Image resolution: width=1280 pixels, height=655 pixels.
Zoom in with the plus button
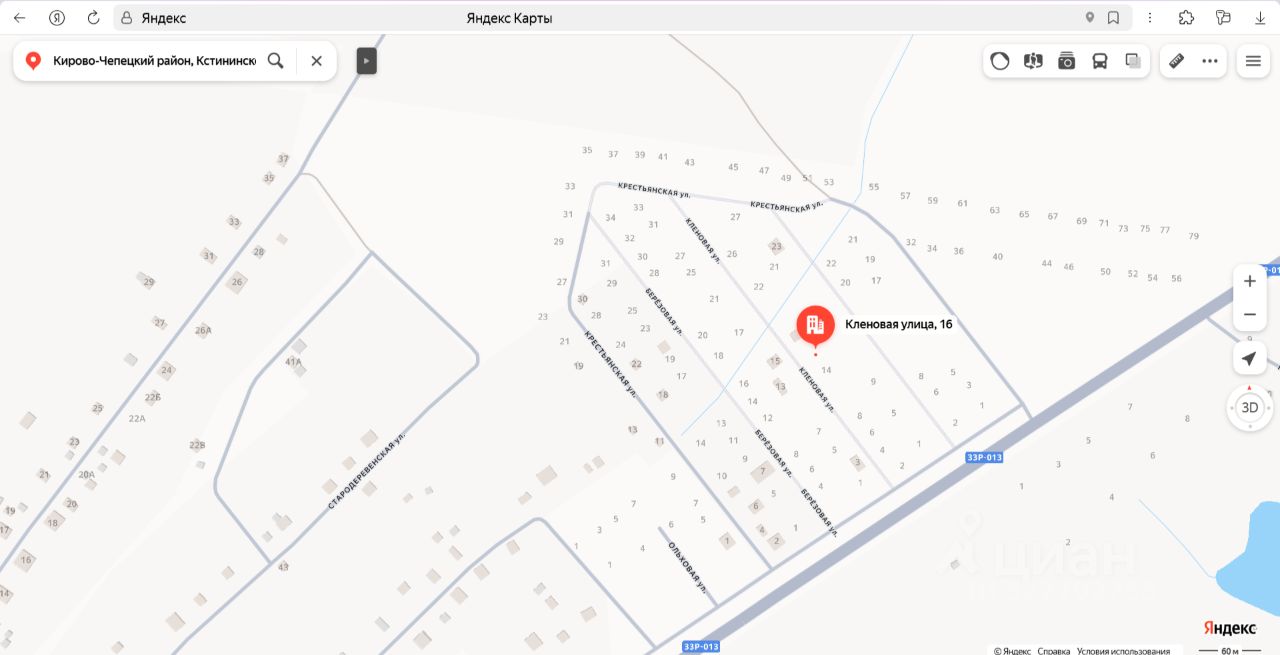[1249, 281]
